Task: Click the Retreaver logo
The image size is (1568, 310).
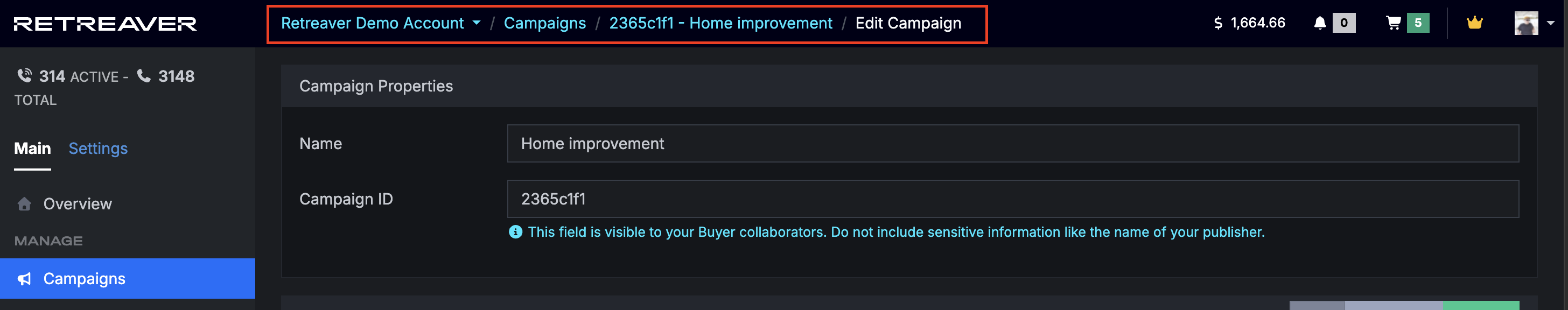Action: (x=104, y=24)
